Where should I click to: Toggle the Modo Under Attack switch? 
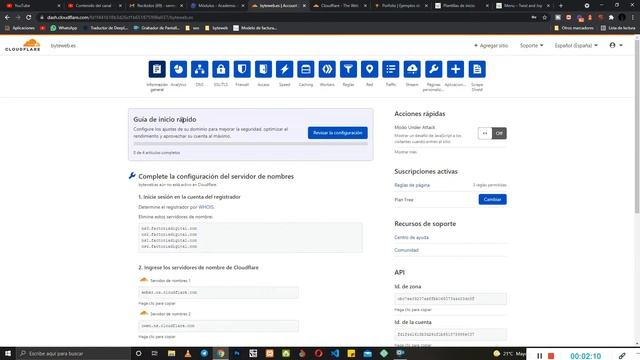tap(492, 133)
